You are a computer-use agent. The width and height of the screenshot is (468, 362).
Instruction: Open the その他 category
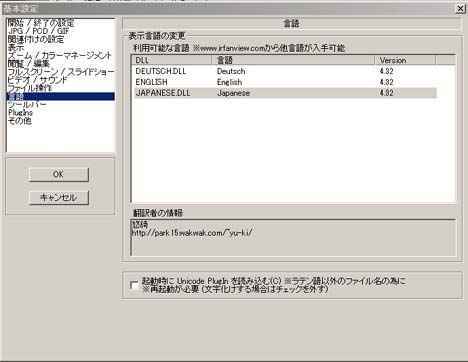pyautogui.click(x=20, y=120)
